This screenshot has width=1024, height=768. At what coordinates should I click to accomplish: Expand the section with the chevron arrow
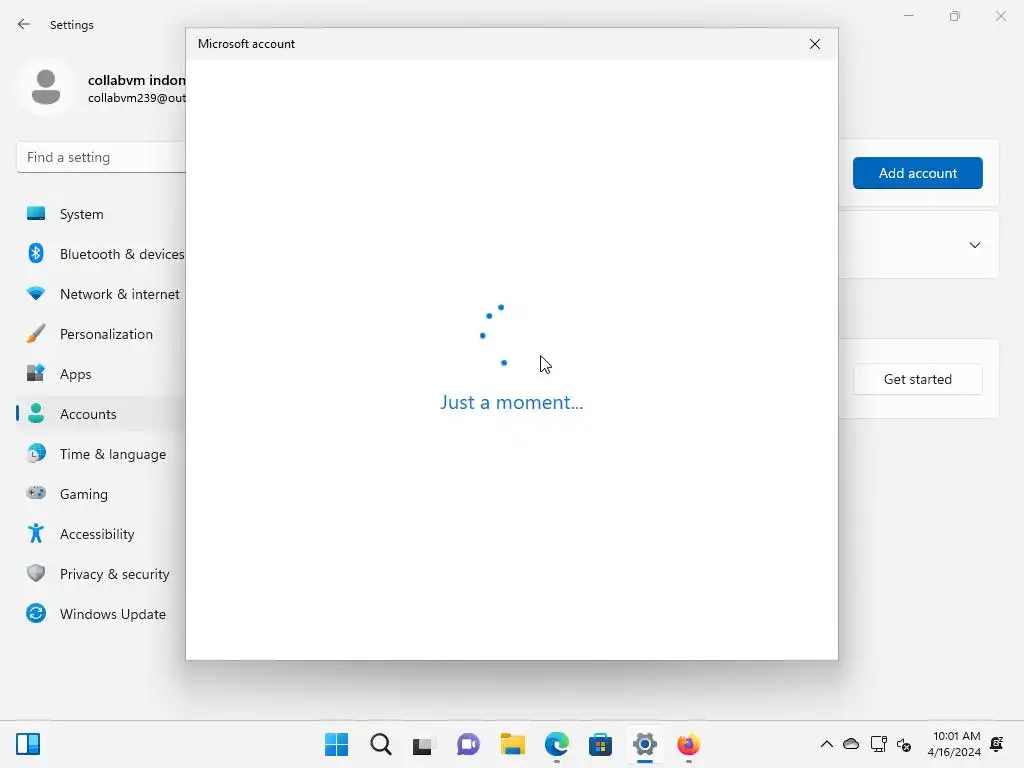click(974, 245)
